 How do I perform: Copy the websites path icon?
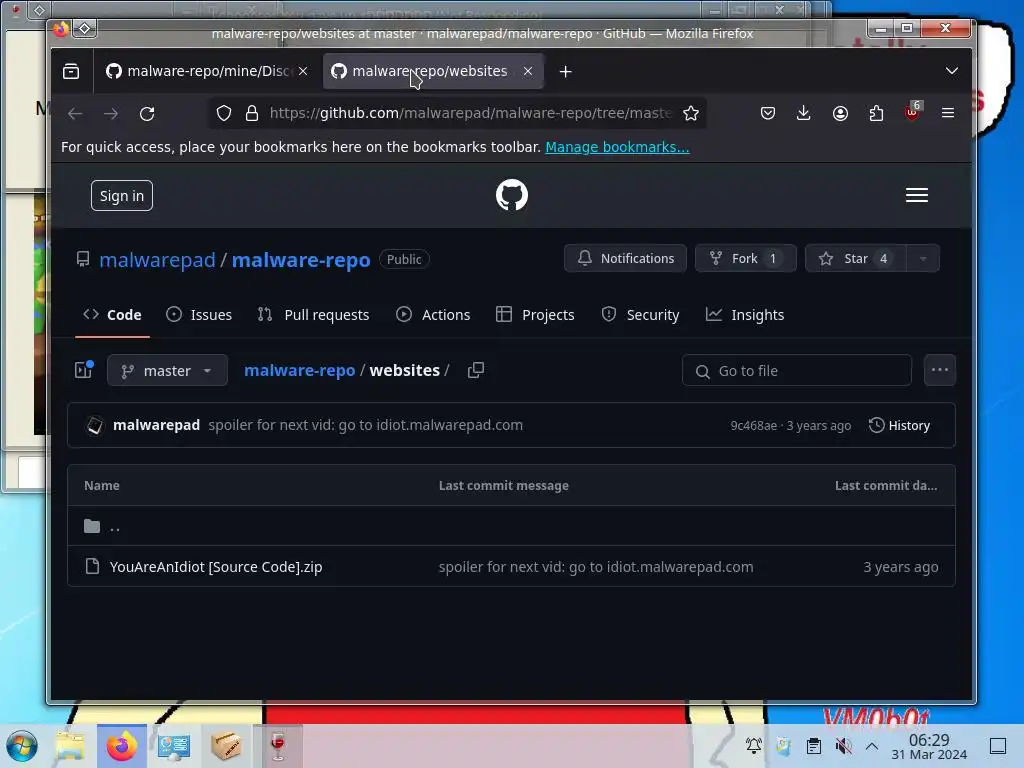(x=476, y=370)
